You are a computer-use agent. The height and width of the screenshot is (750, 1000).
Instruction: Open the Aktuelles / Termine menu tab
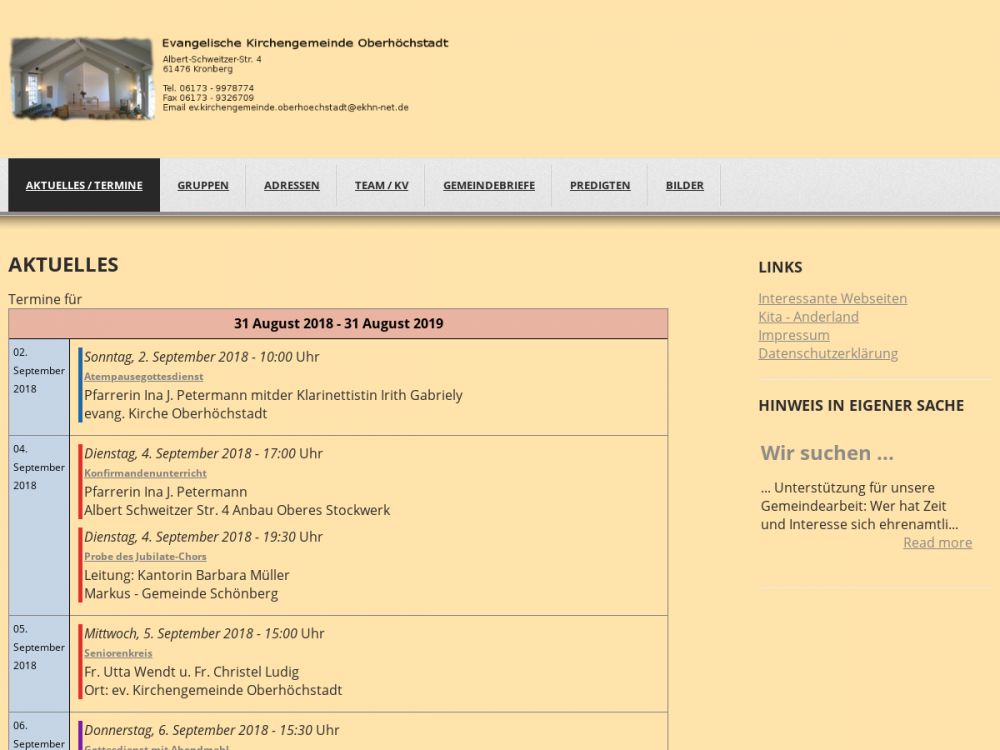pyautogui.click(x=84, y=185)
